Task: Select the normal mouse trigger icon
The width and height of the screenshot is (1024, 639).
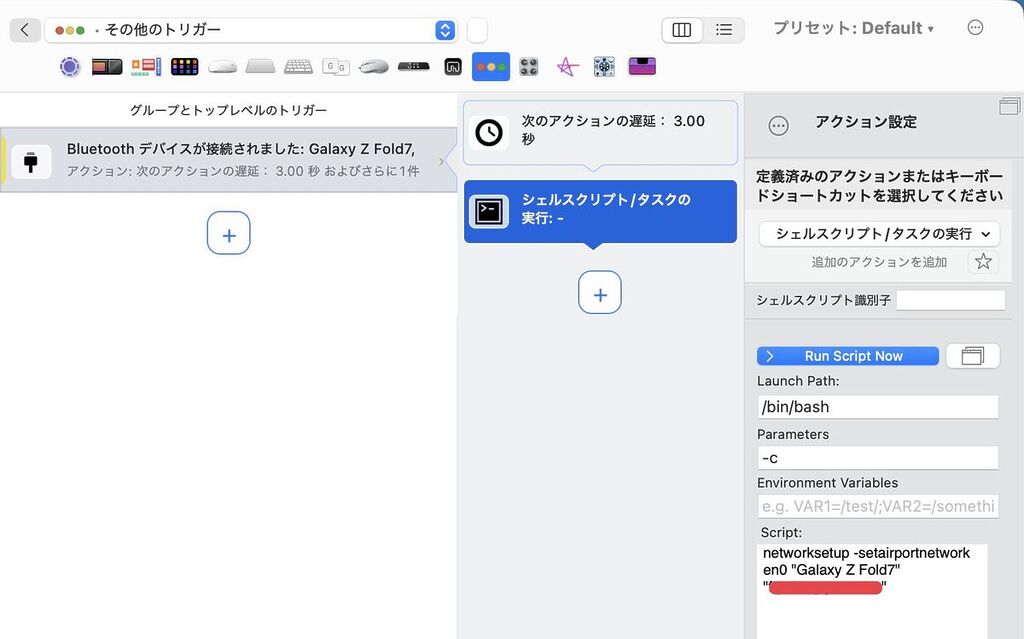Action: 374,67
